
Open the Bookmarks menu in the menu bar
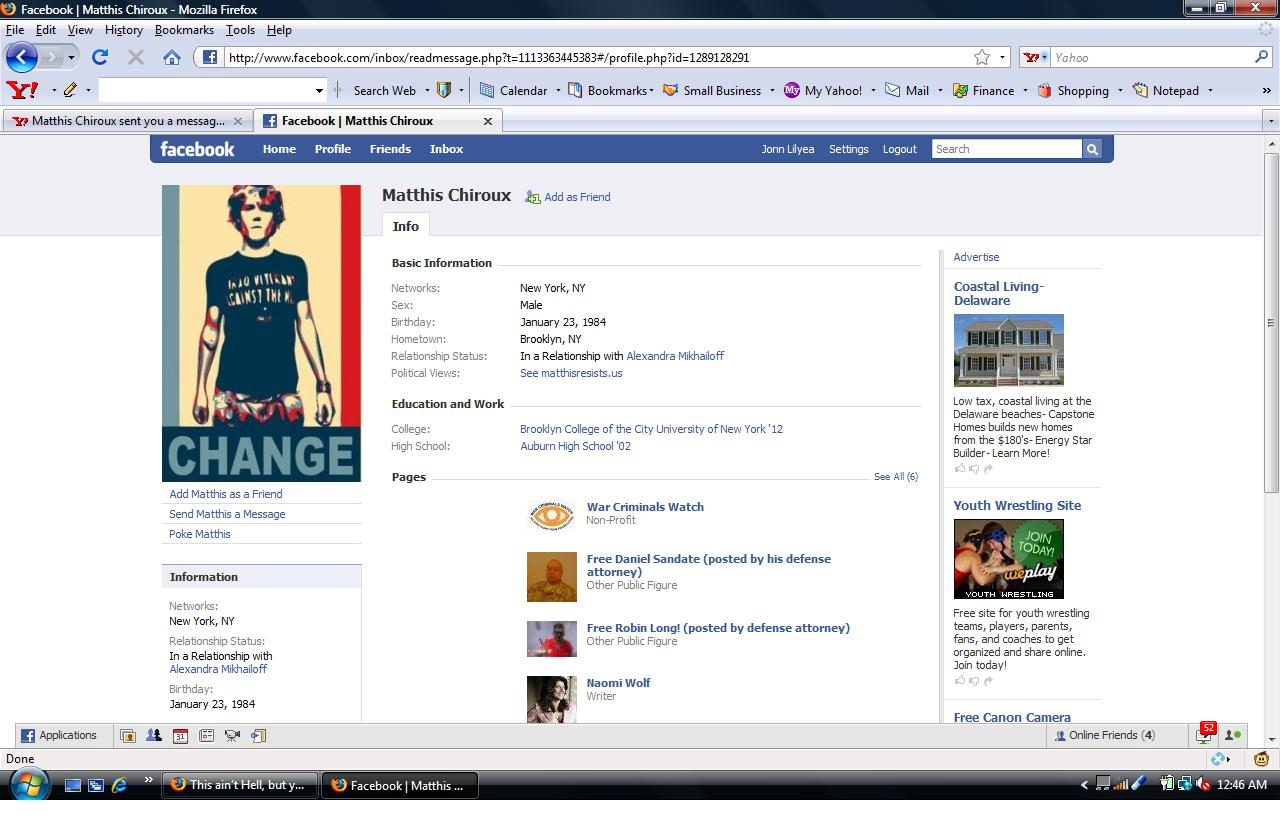tap(184, 30)
